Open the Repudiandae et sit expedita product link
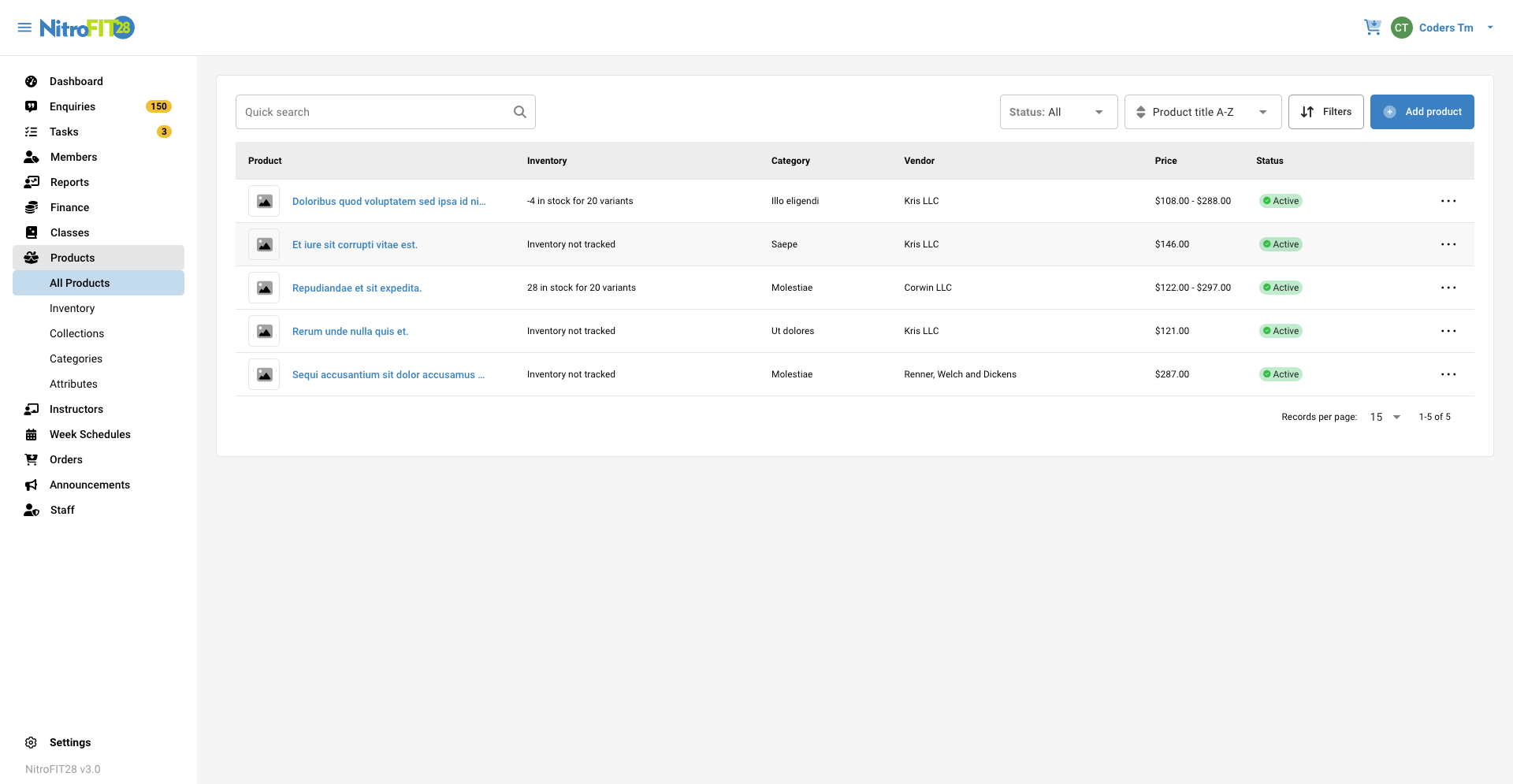Viewport: 1513px width, 784px height. click(x=356, y=288)
